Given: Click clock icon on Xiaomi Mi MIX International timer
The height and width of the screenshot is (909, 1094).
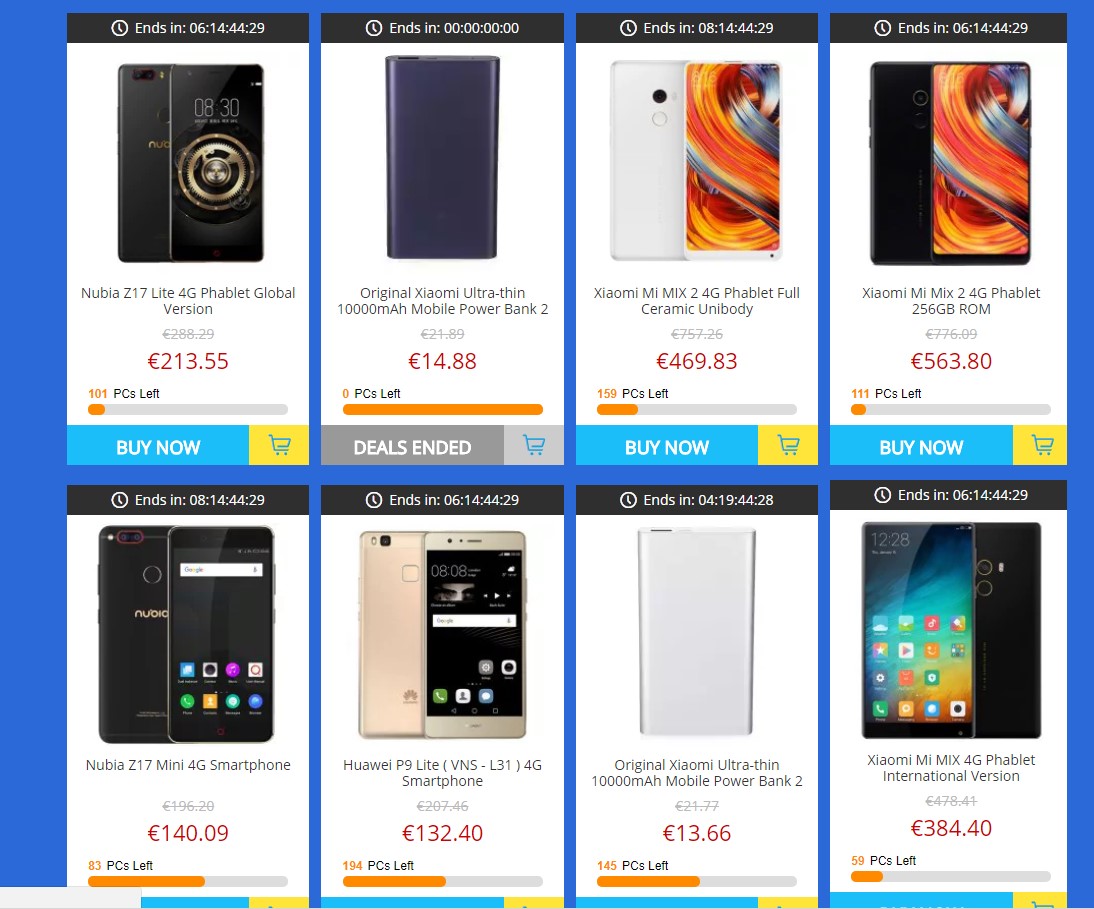Looking at the screenshot, I should click(883, 495).
